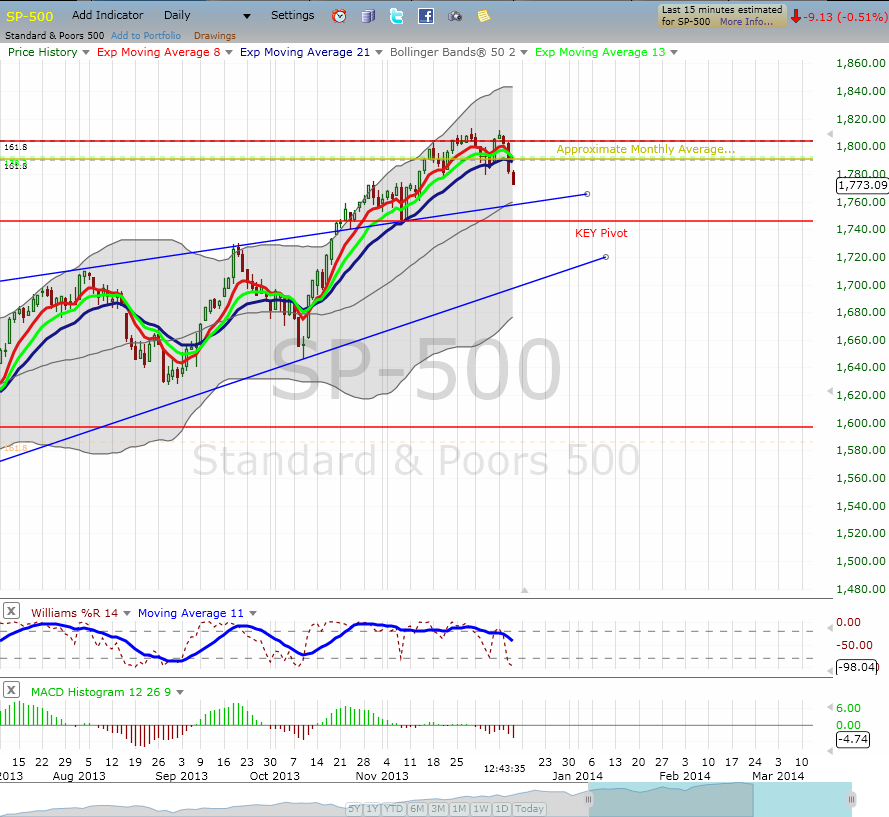889x817 pixels.
Task: Click the highlighted blue range selection area
Action: click(720, 799)
